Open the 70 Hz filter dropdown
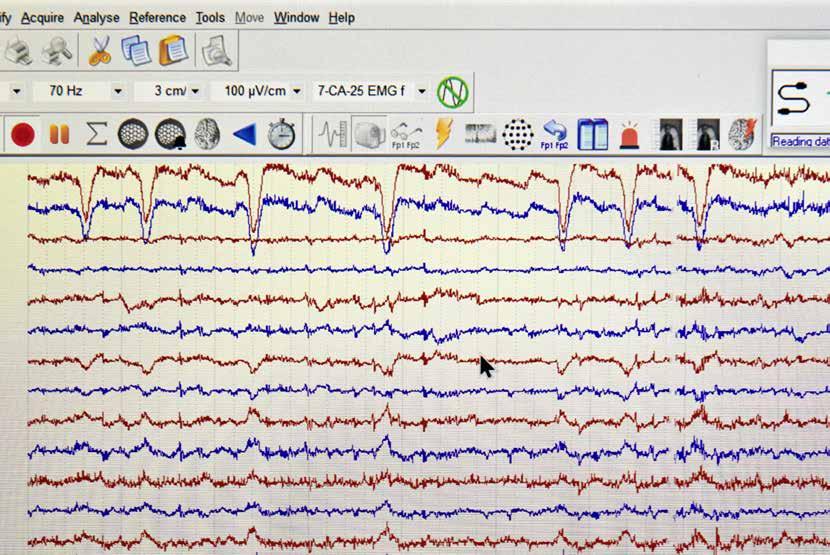 118,92
